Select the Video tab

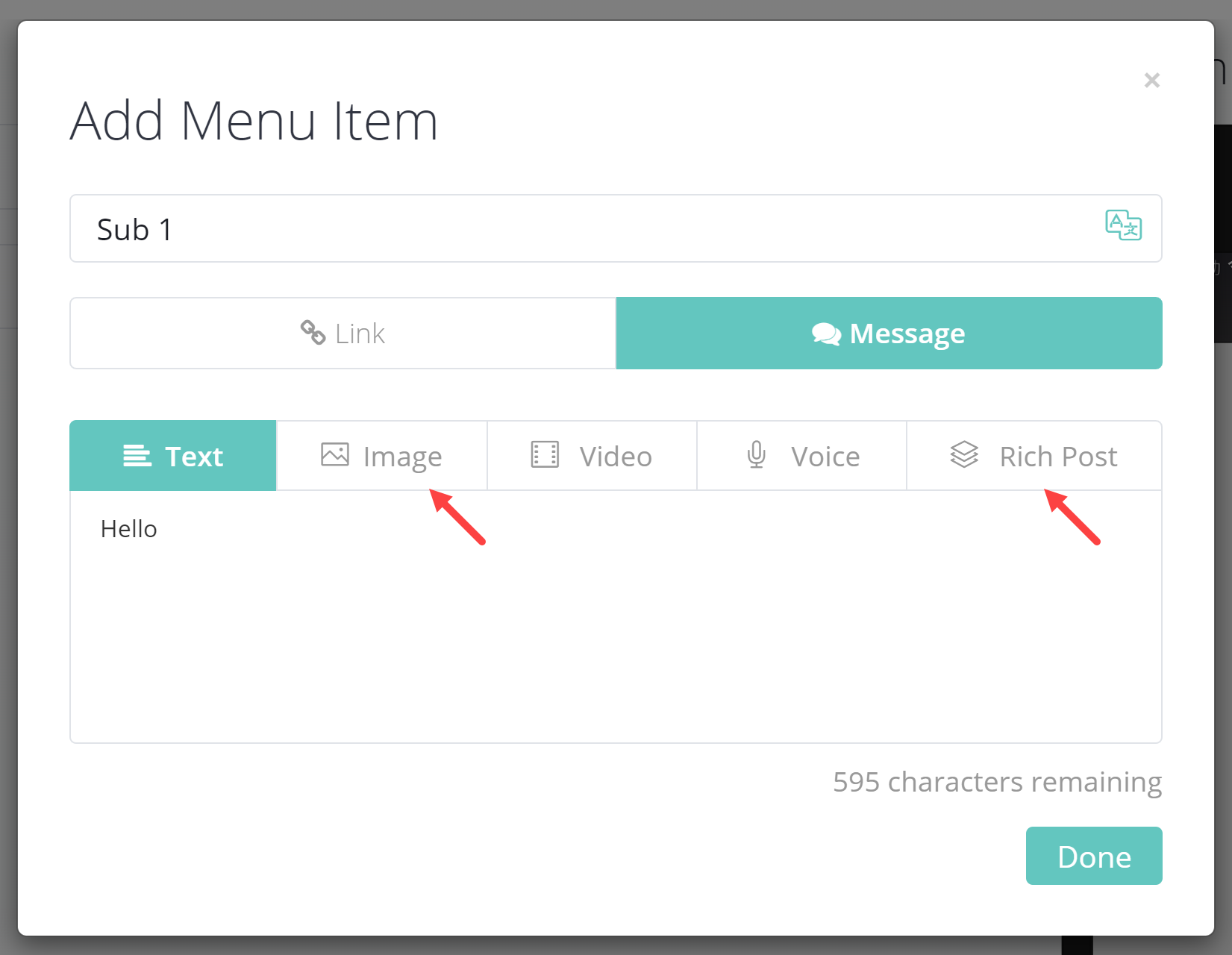(x=592, y=456)
